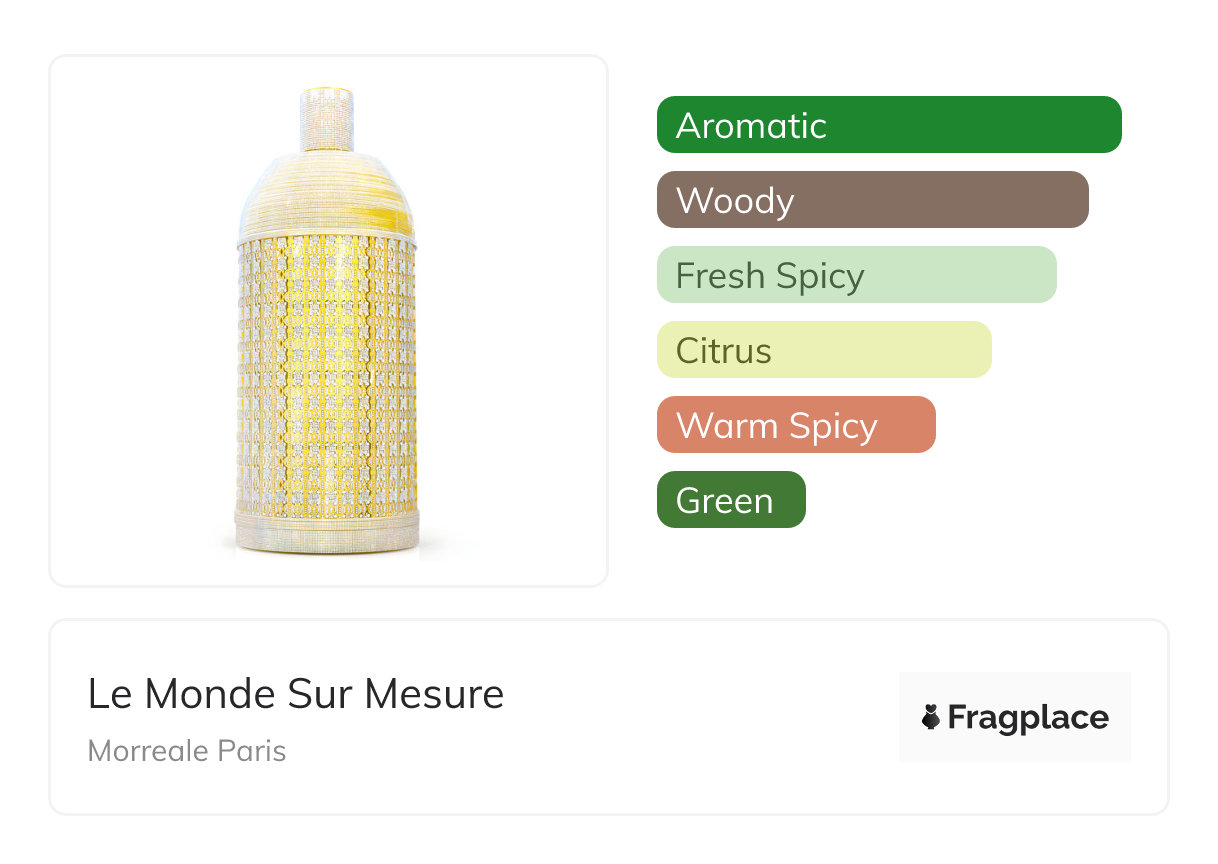Image resolution: width=1218 pixels, height=864 pixels.
Task: Click the Fragplace wordmark text
Action: pyautogui.click(x=1028, y=718)
